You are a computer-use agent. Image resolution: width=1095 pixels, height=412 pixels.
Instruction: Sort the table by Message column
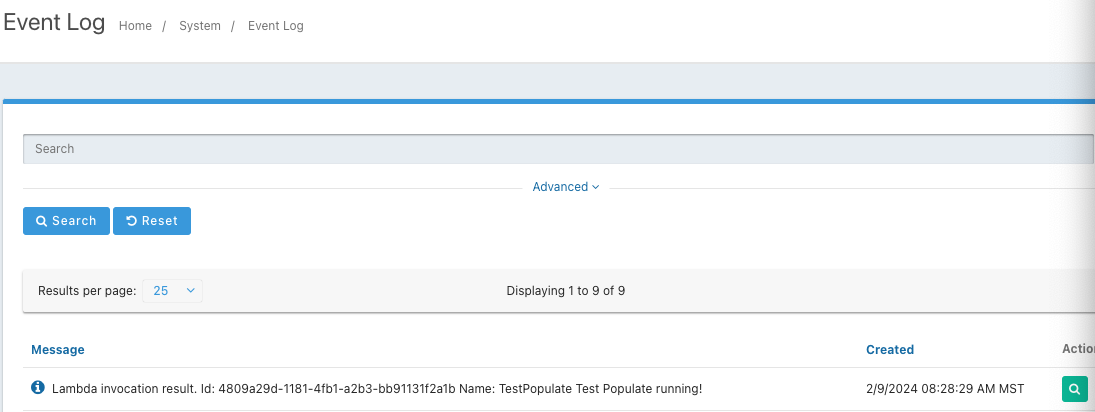point(58,350)
